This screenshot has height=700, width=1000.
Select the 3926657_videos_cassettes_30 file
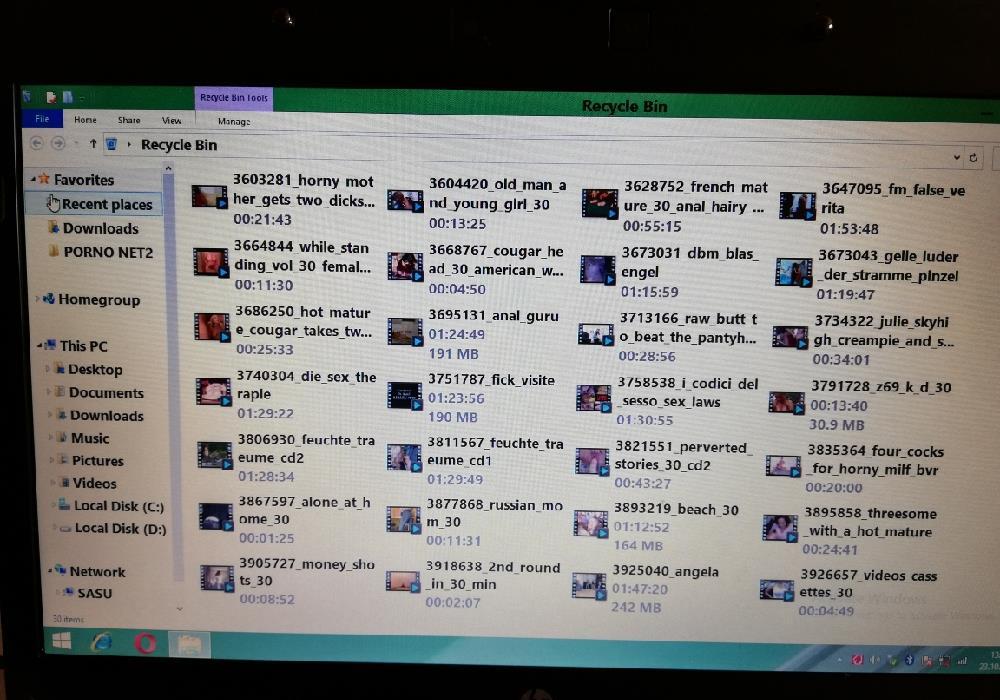(849, 592)
